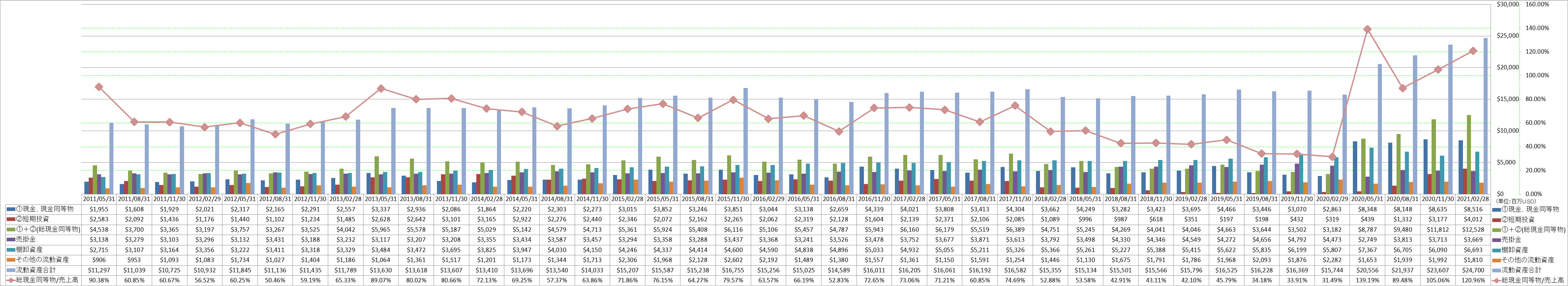Click the 89.48% ratio cell

click(x=1403, y=281)
